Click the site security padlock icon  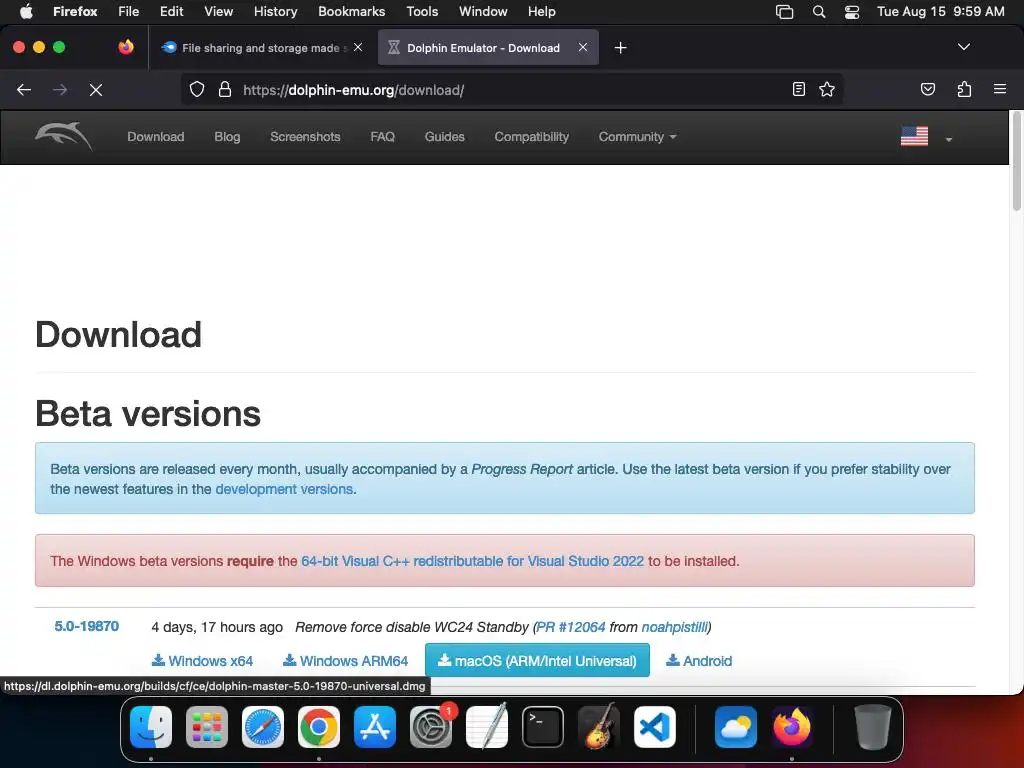click(225, 89)
